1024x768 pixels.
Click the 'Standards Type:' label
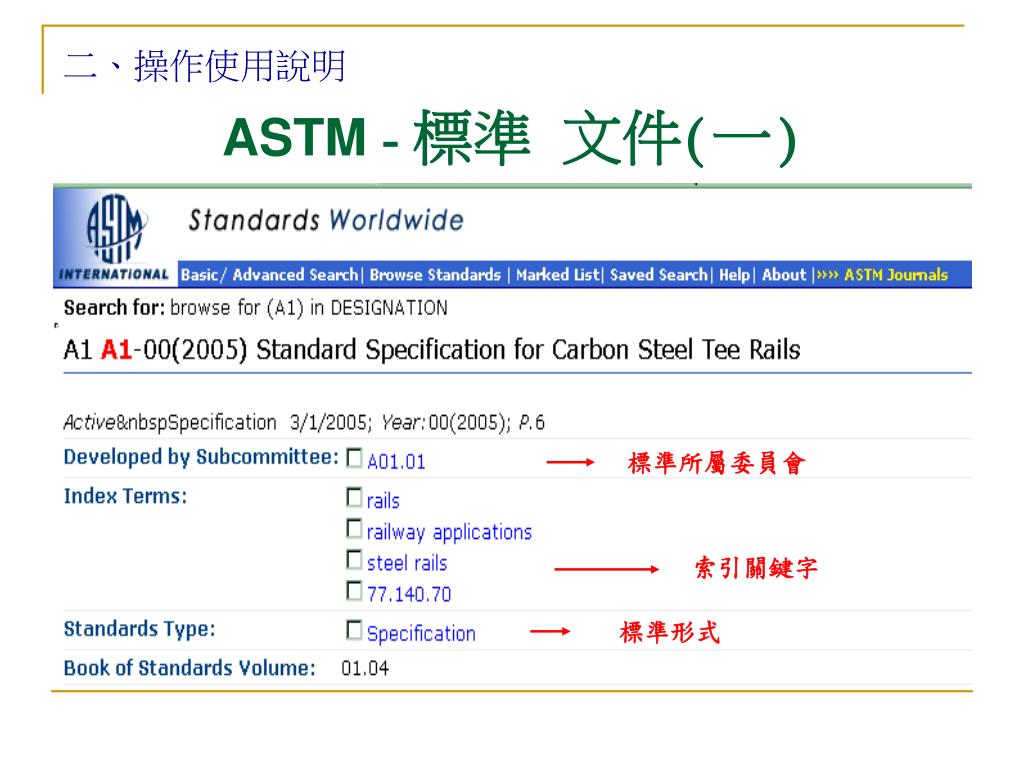[139, 629]
